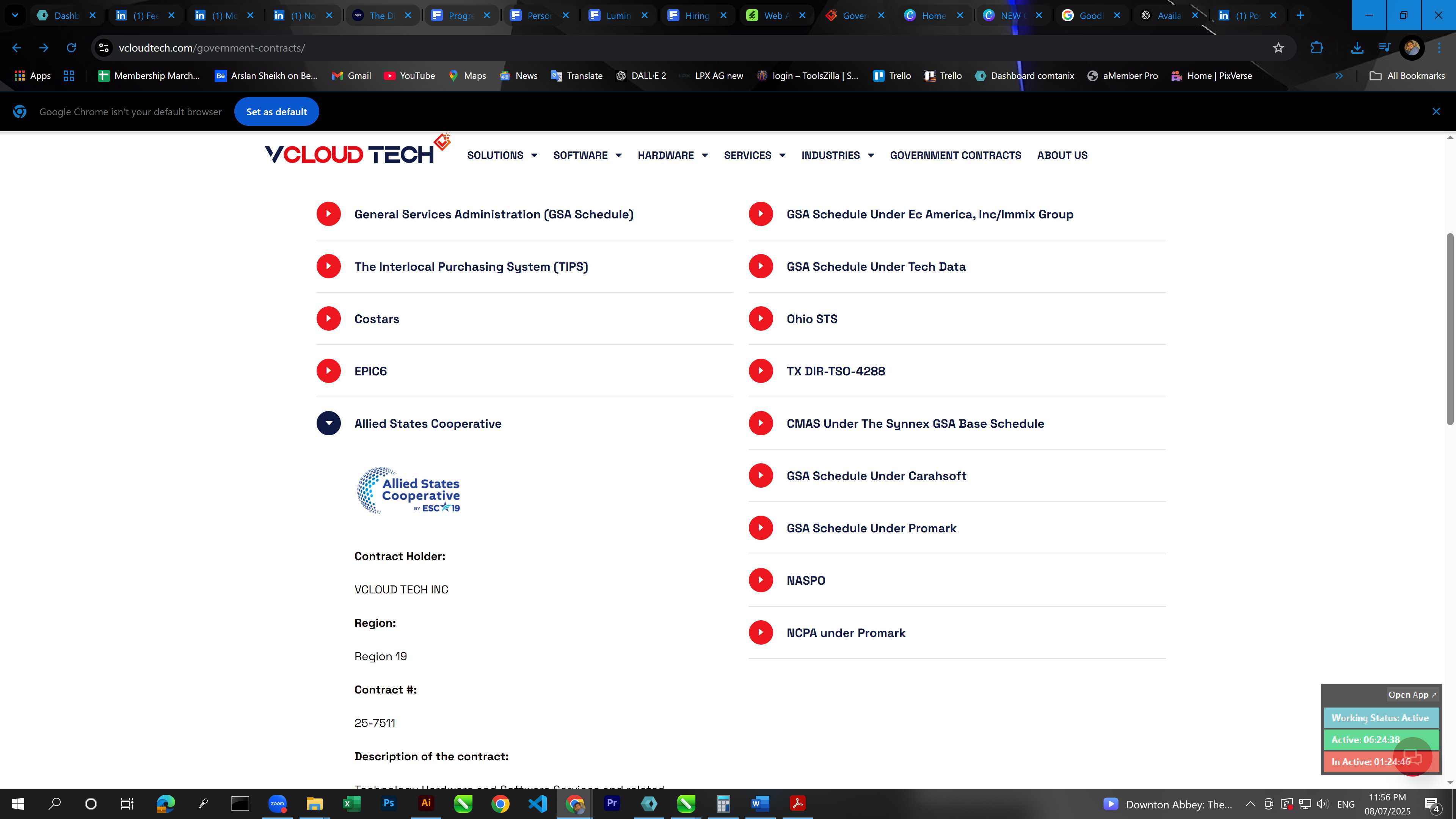1456x819 pixels.
Task: Expand the NASPO accordion
Action: 957,581
